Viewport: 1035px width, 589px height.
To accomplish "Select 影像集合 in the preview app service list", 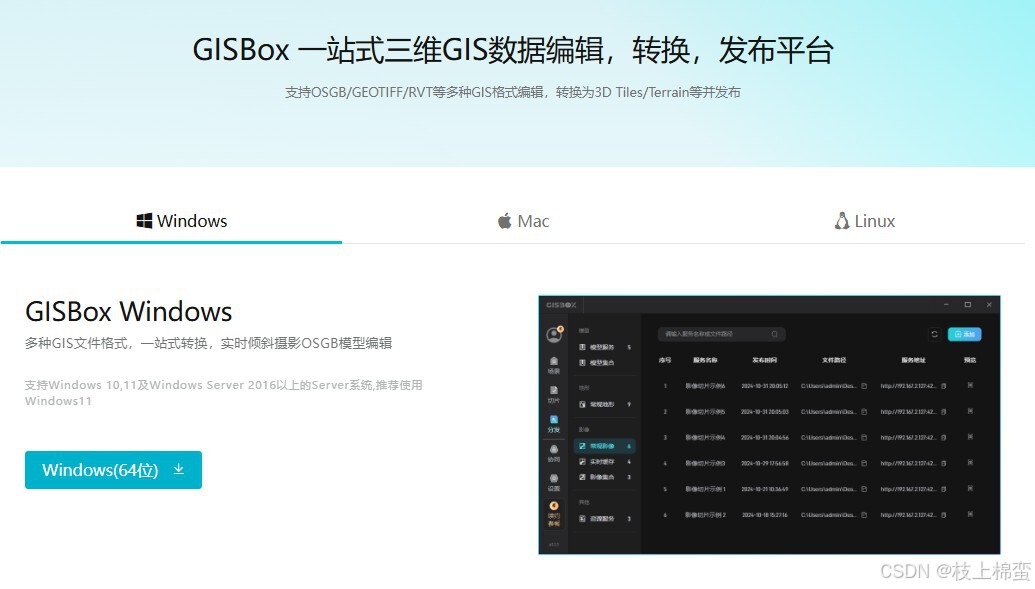I will click(605, 477).
